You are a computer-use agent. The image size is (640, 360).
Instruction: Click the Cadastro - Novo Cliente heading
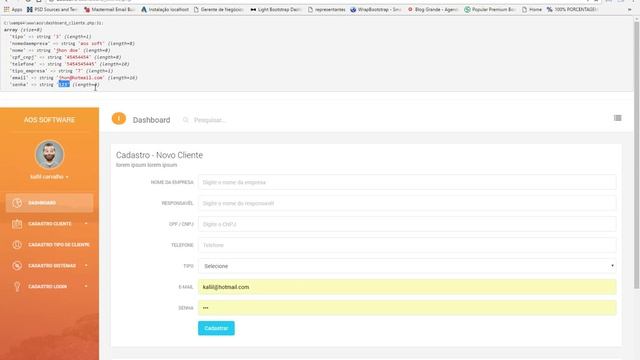(x=159, y=155)
